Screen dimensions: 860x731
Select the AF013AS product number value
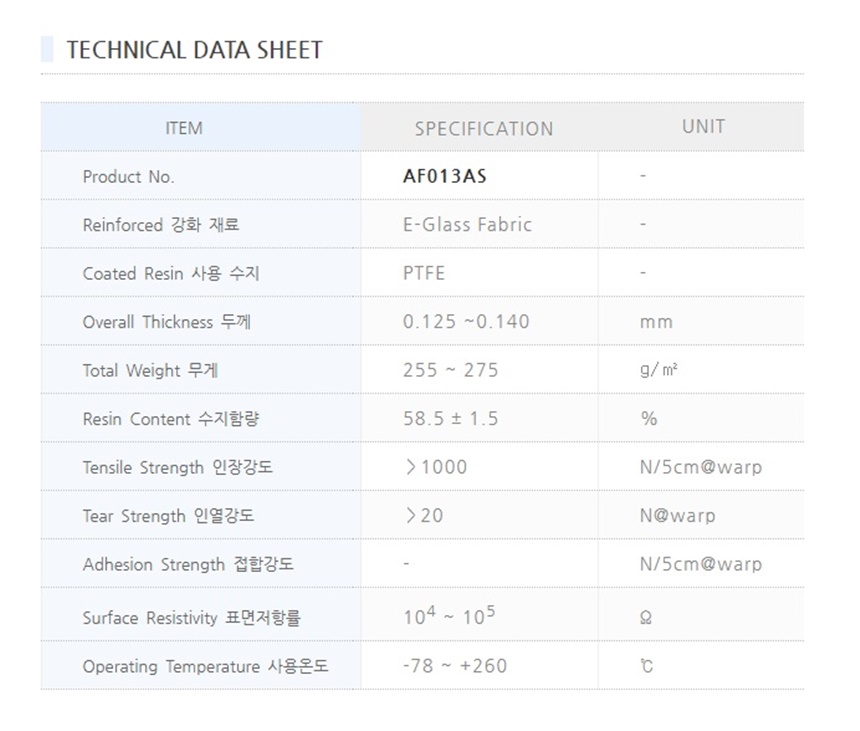point(445,177)
